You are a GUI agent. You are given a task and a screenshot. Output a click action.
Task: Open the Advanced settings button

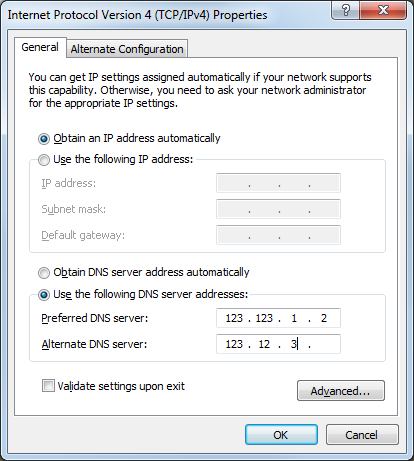click(341, 391)
